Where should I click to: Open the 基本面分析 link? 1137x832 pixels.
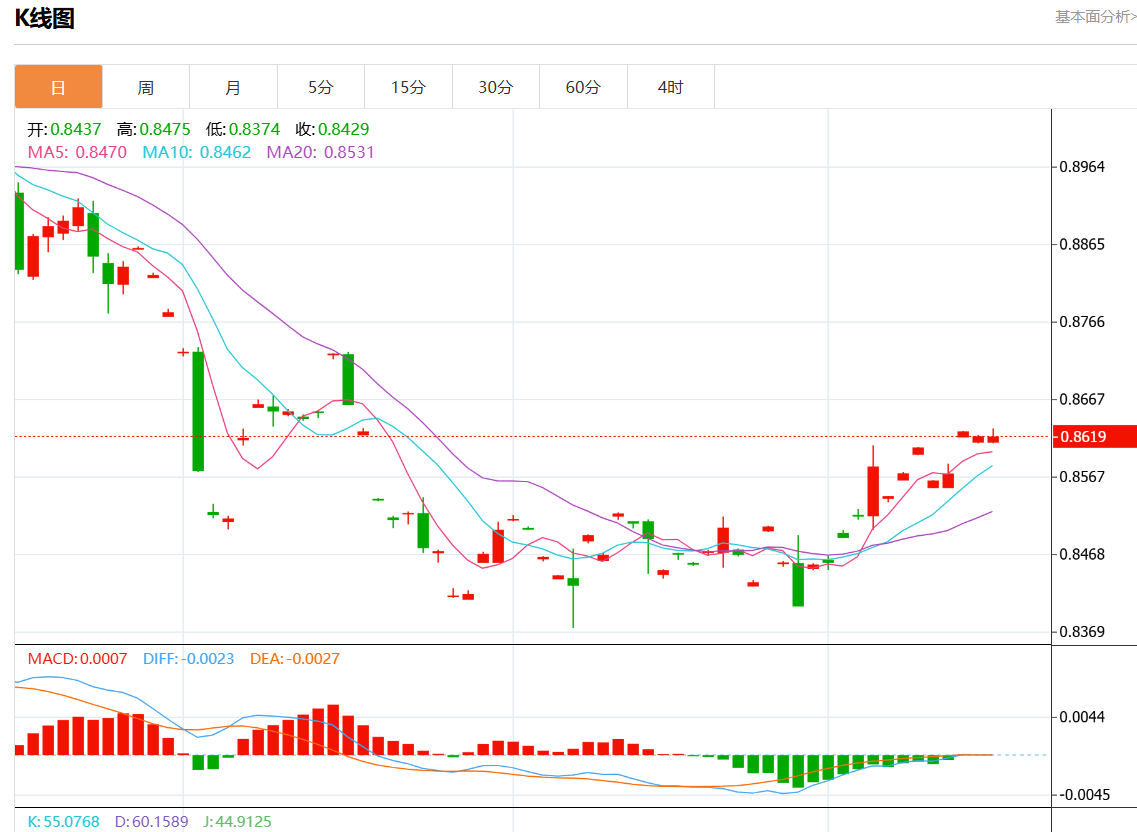pyautogui.click(x=1095, y=17)
